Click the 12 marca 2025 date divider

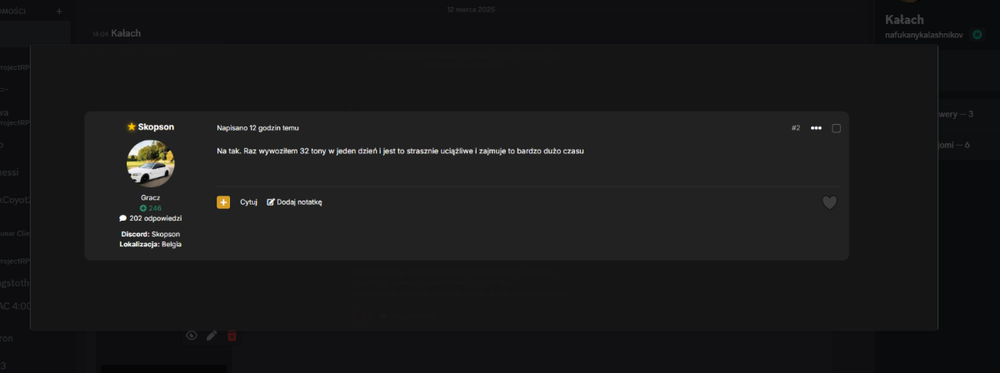471,10
